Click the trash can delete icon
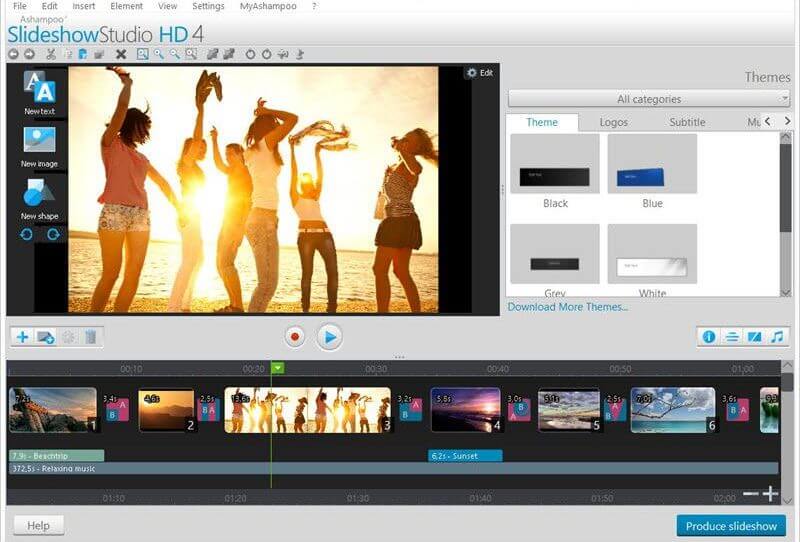 tap(90, 337)
